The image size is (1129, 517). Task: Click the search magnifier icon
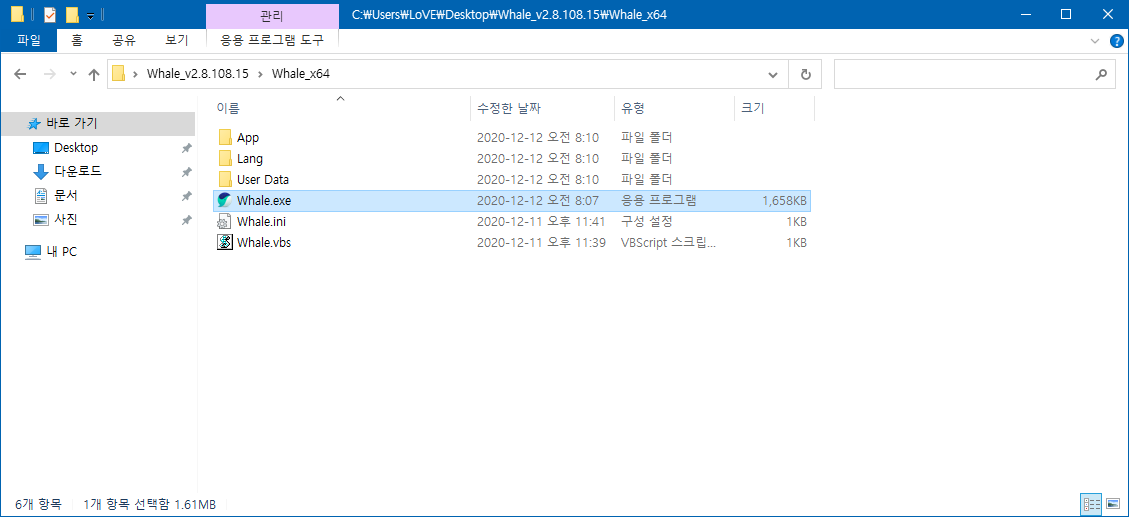click(1100, 74)
